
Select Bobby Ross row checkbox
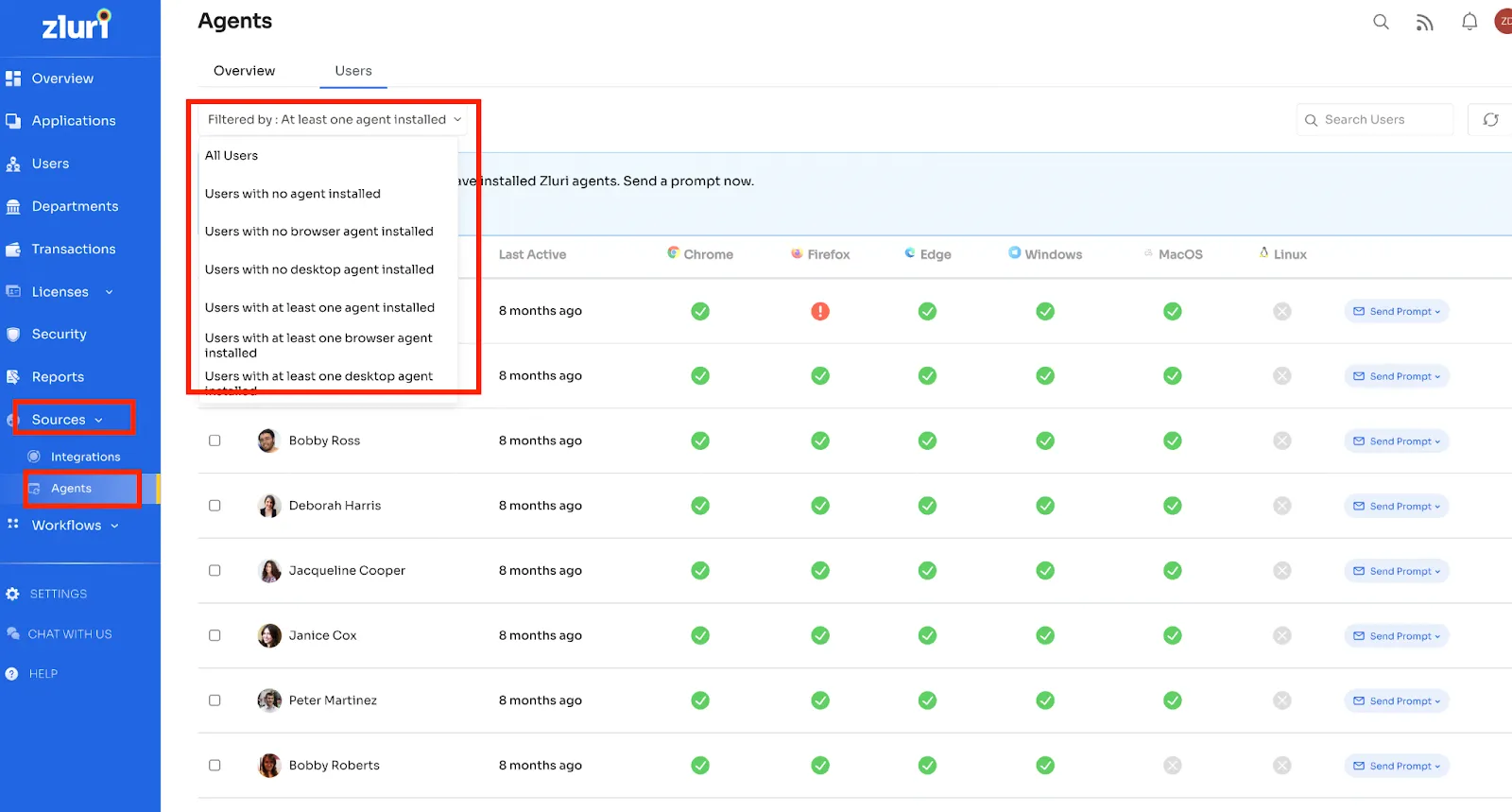coord(215,441)
